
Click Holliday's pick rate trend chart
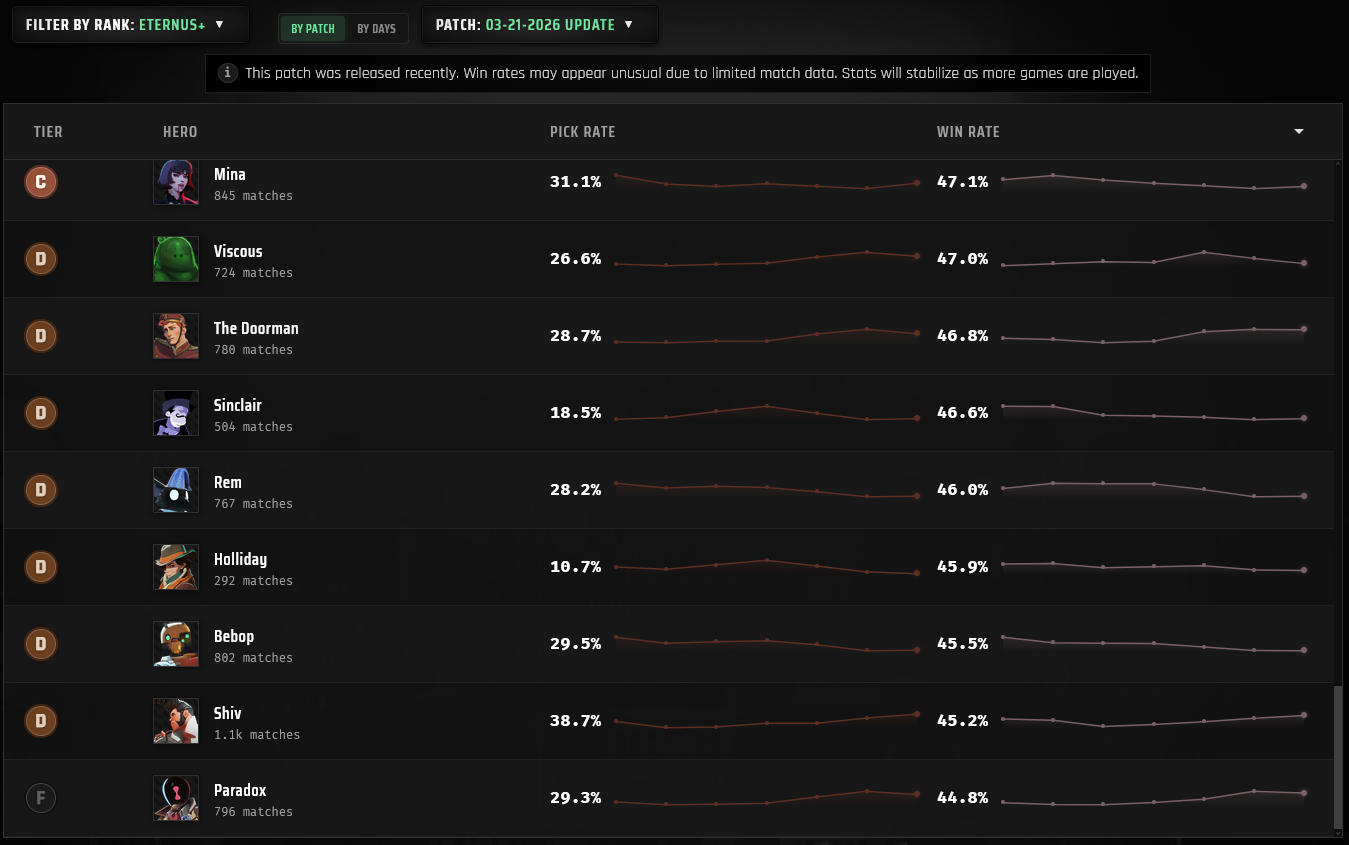tap(766, 567)
